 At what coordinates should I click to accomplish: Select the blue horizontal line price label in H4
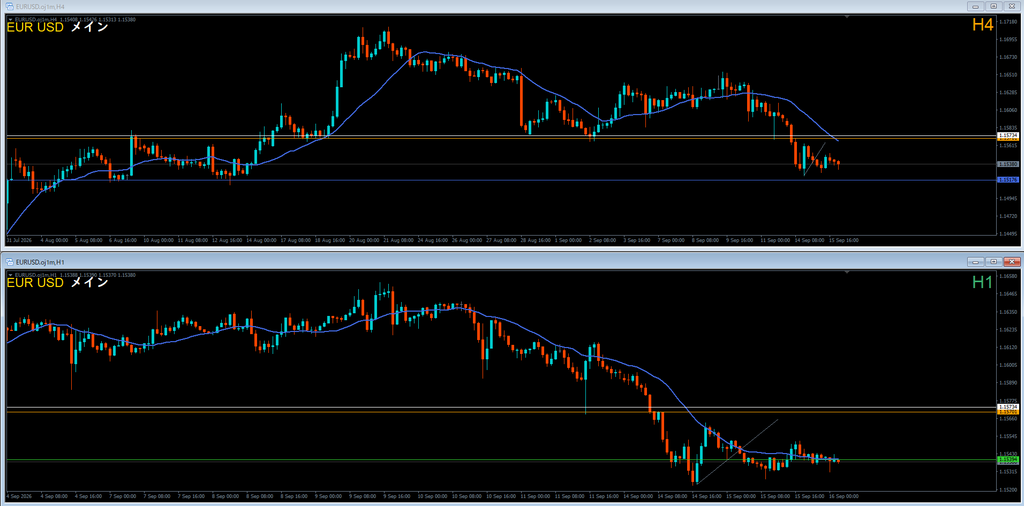(x=1007, y=180)
